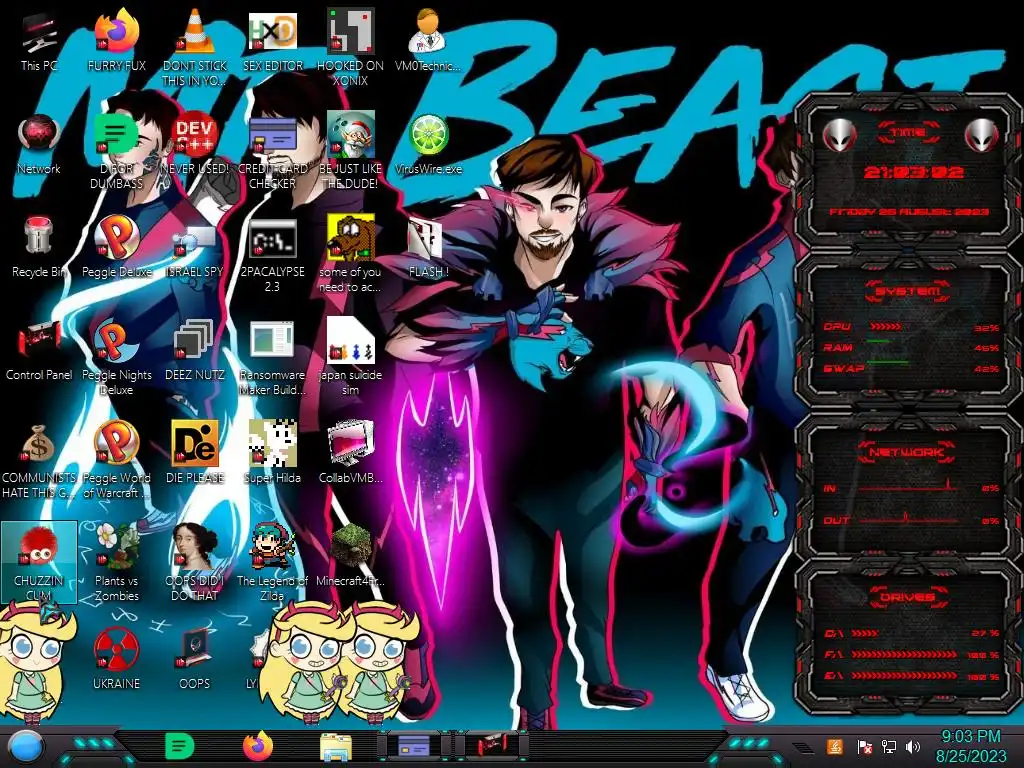Click the DRIVES widget header
This screenshot has height=768, width=1024.
click(x=908, y=597)
